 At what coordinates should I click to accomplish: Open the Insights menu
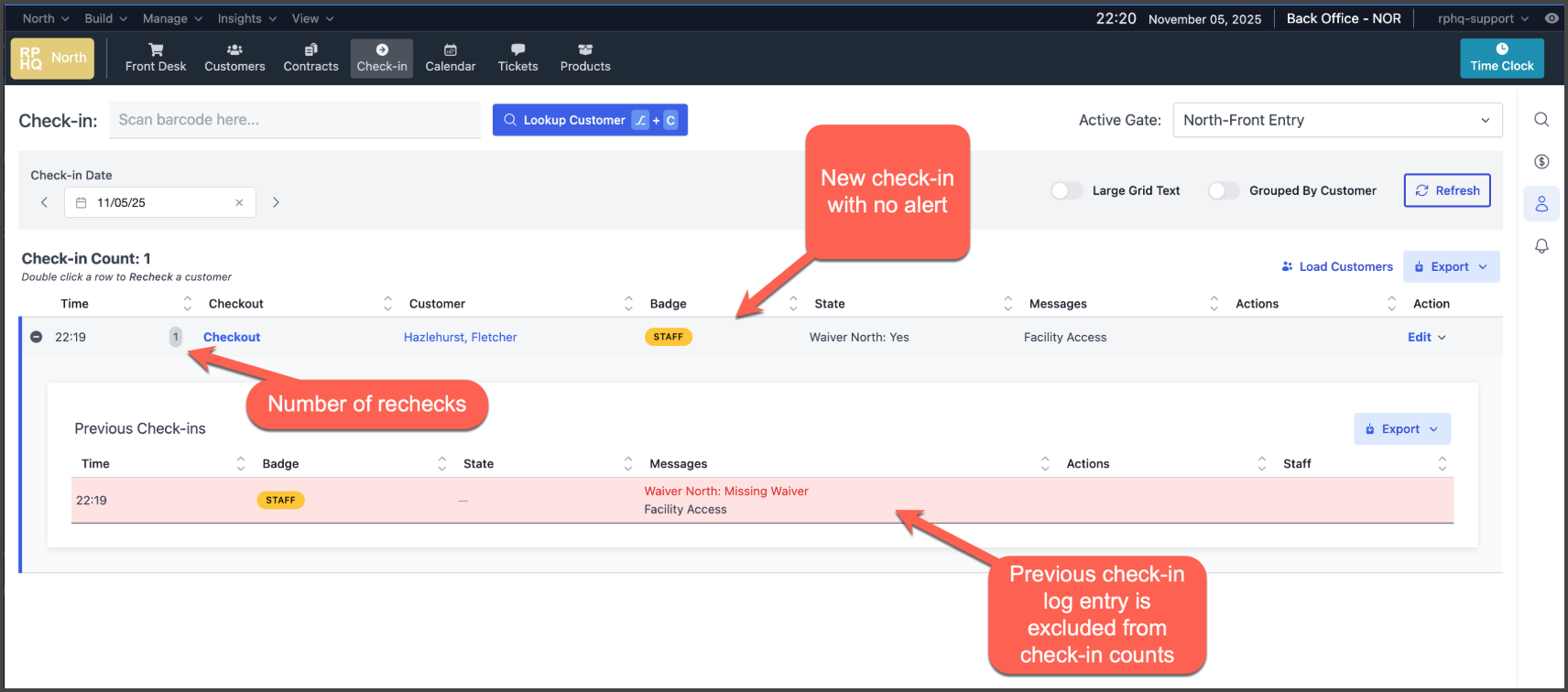246,18
